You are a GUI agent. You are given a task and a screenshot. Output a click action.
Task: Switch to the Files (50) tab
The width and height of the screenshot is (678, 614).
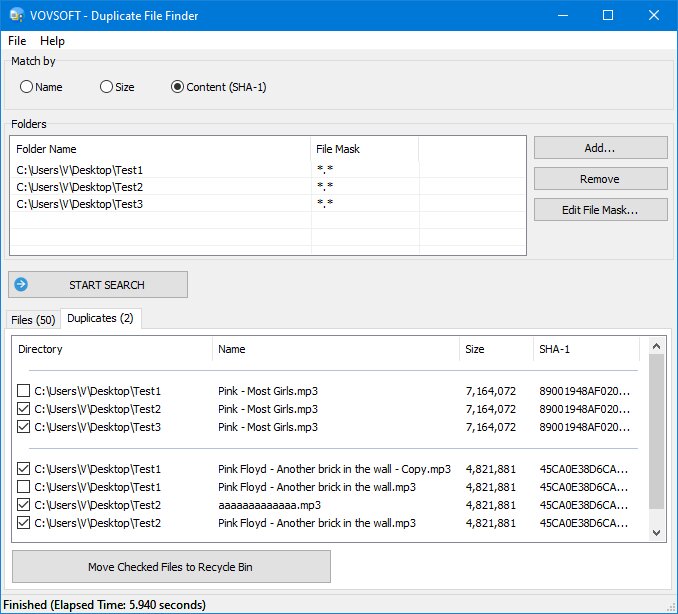point(33,319)
